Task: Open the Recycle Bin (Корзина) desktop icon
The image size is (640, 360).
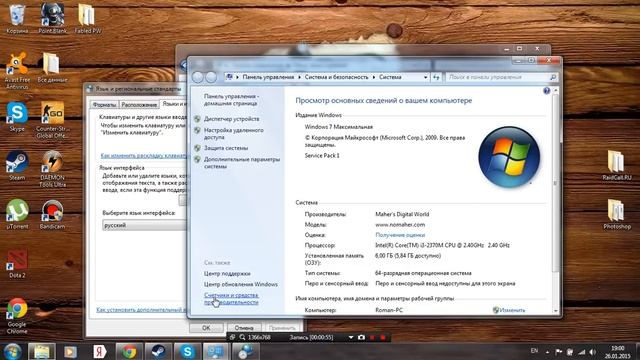Action: [x=17, y=18]
